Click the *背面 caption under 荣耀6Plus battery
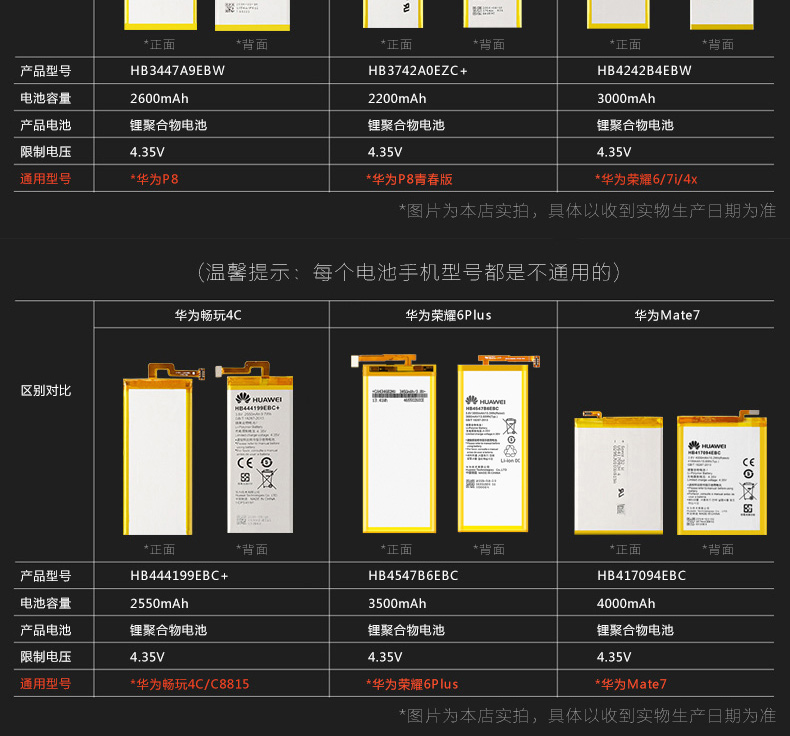The height and width of the screenshot is (736, 790). (489, 549)
